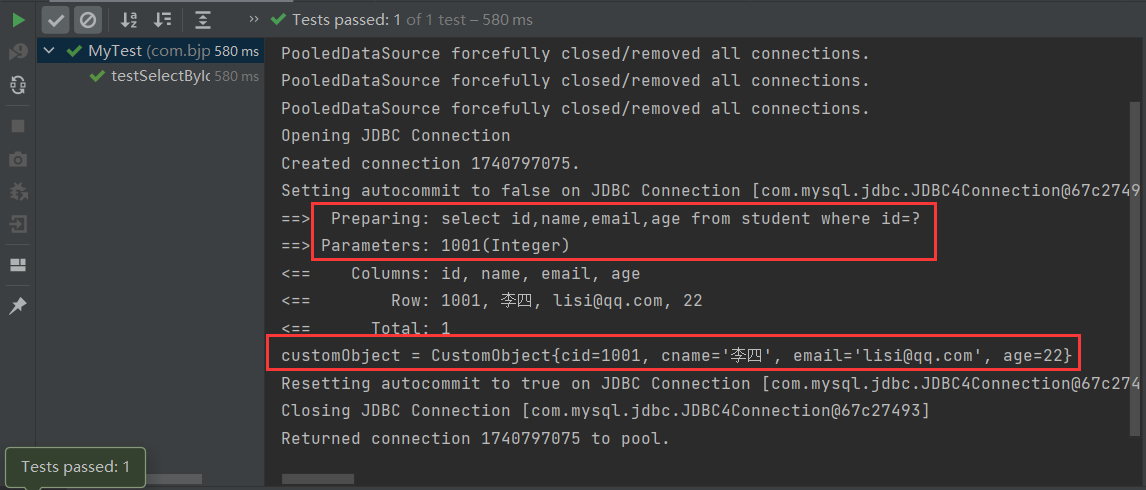Collapse the MyTest tree node arrow
Screen dimensions: 1146x490
(49, 51)
